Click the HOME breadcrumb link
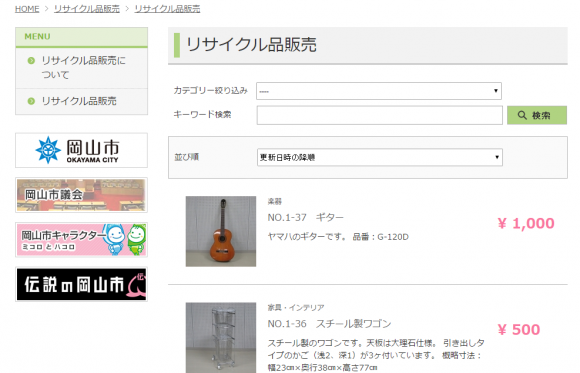 (27, 9)
